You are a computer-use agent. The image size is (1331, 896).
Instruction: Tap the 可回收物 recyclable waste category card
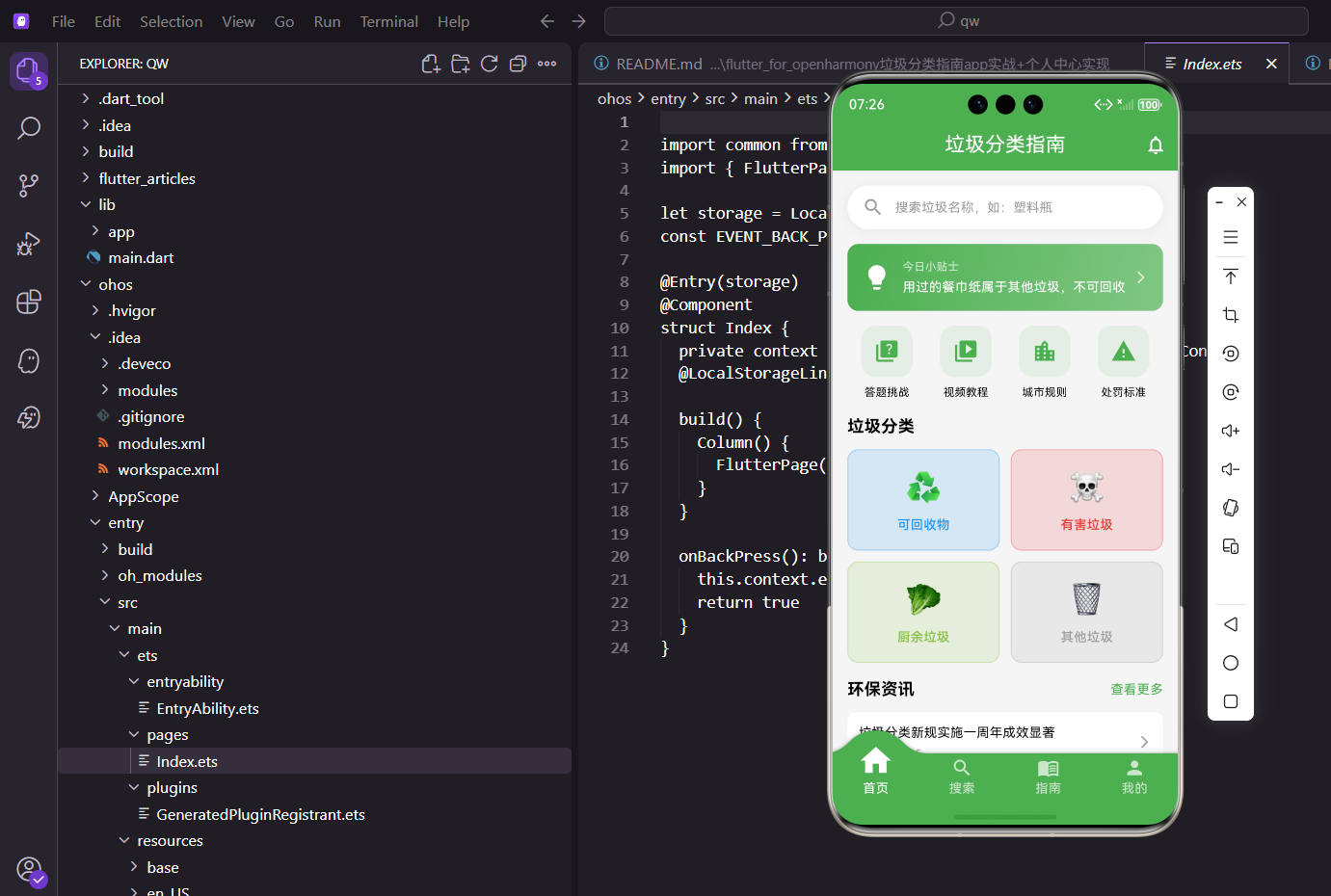(922, 499)
